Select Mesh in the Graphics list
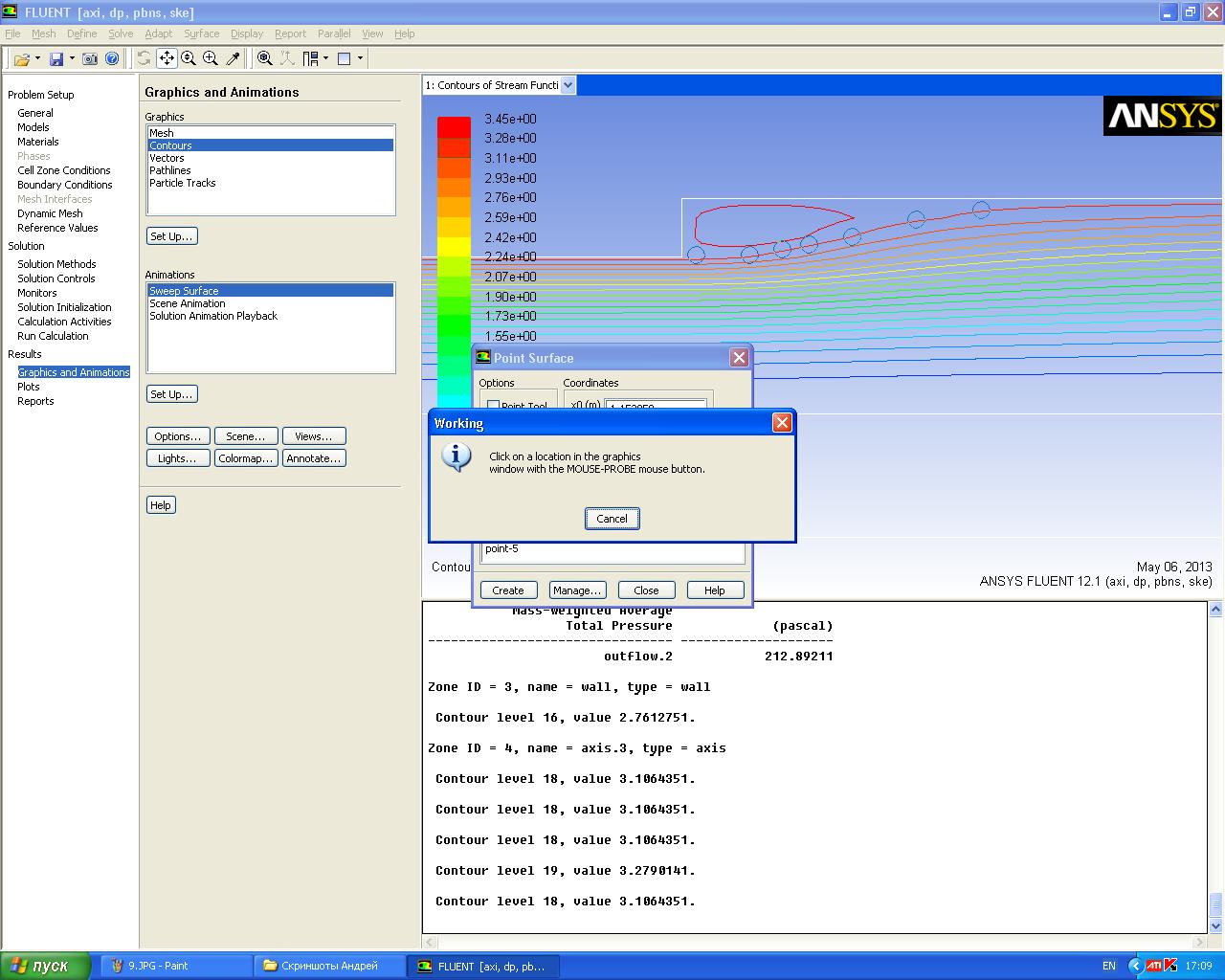The width and height of the screenshot is (1225, 980). 270,133
